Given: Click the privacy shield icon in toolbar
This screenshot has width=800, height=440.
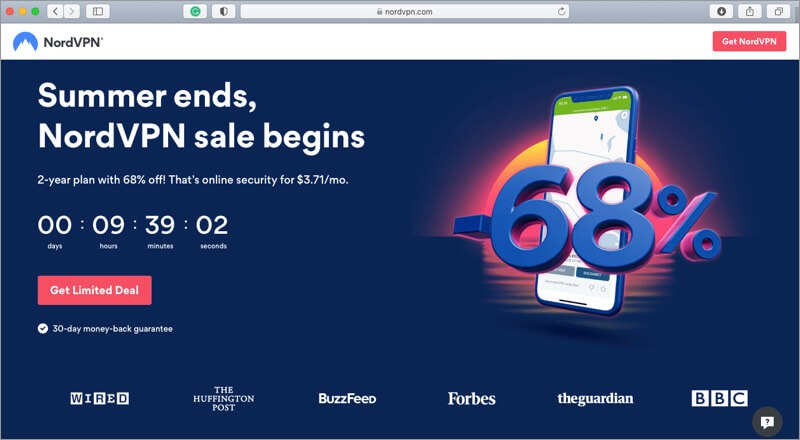Looking at the screenshot, I should point(223,11).
